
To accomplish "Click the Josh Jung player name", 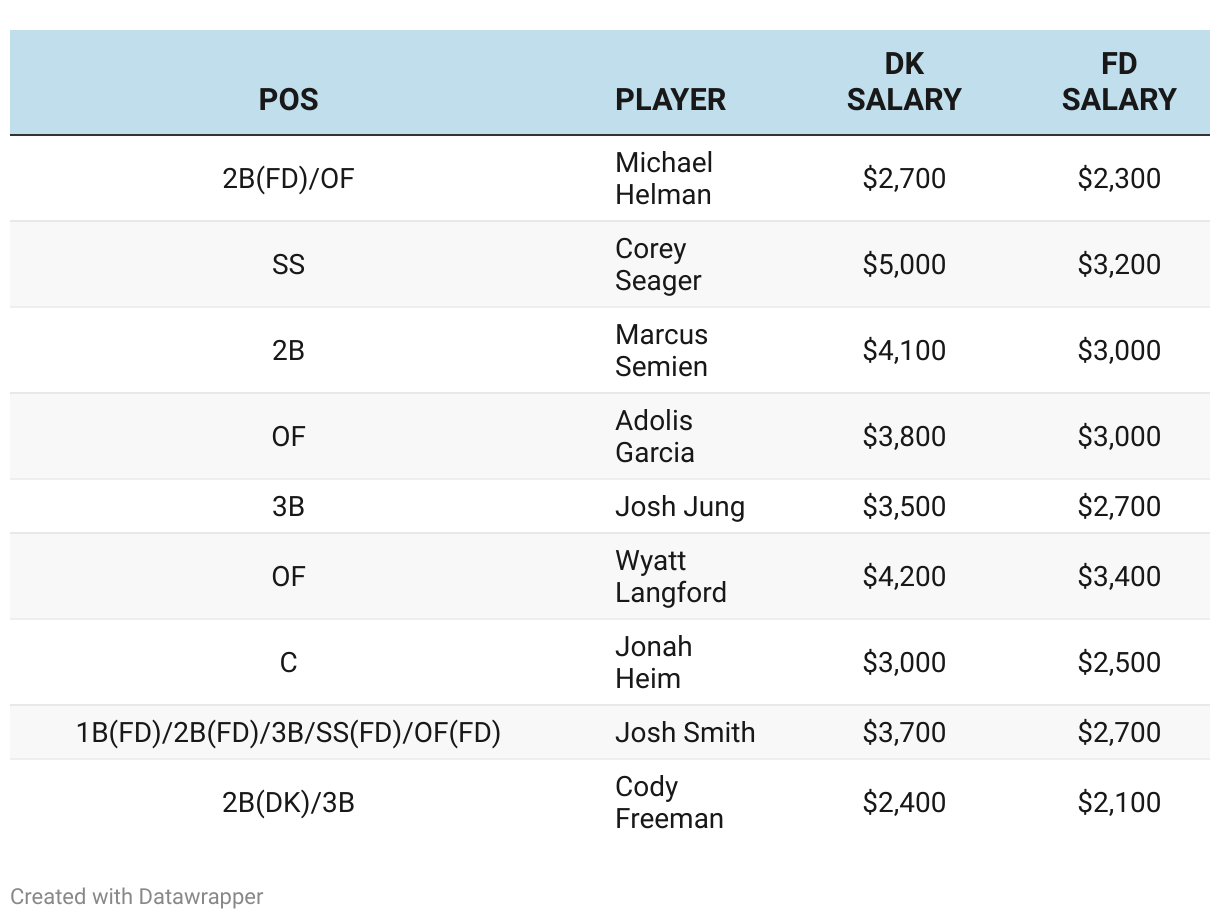I will tap(680, 506).
